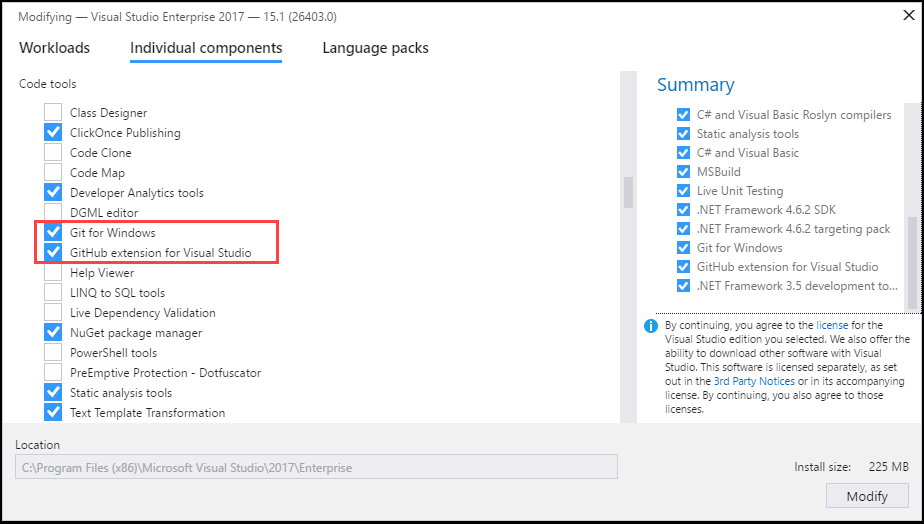Uncheck NuGet package manager
Viewport: 924px width, 524px height.
(53, 333)
